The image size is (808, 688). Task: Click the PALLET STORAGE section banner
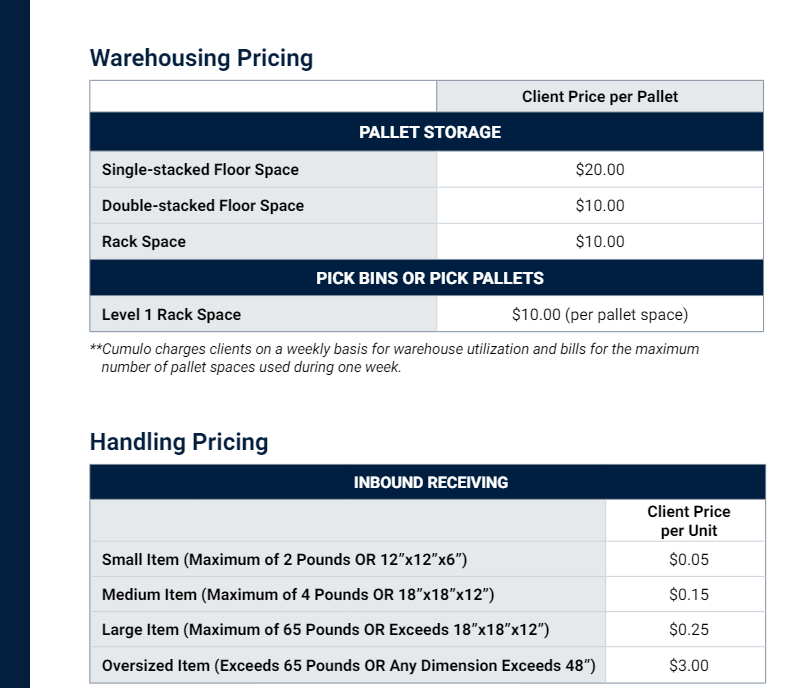[429, 132]
